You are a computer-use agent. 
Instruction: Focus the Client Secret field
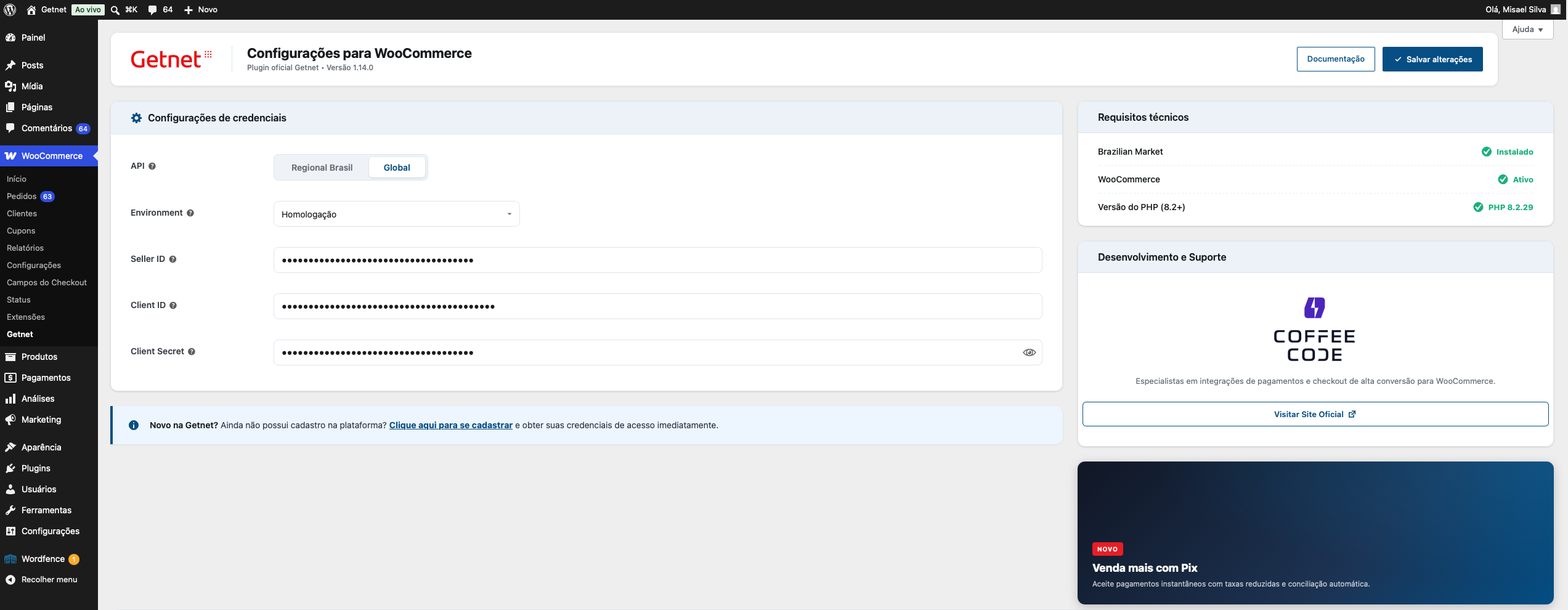pos(658,352)
